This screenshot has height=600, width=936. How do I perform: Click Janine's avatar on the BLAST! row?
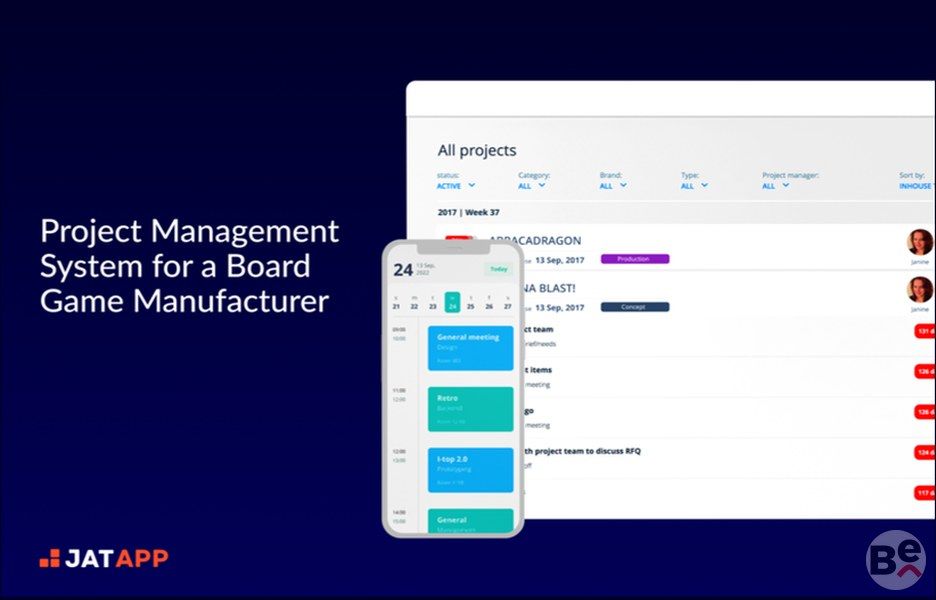(x=919, y=290)
